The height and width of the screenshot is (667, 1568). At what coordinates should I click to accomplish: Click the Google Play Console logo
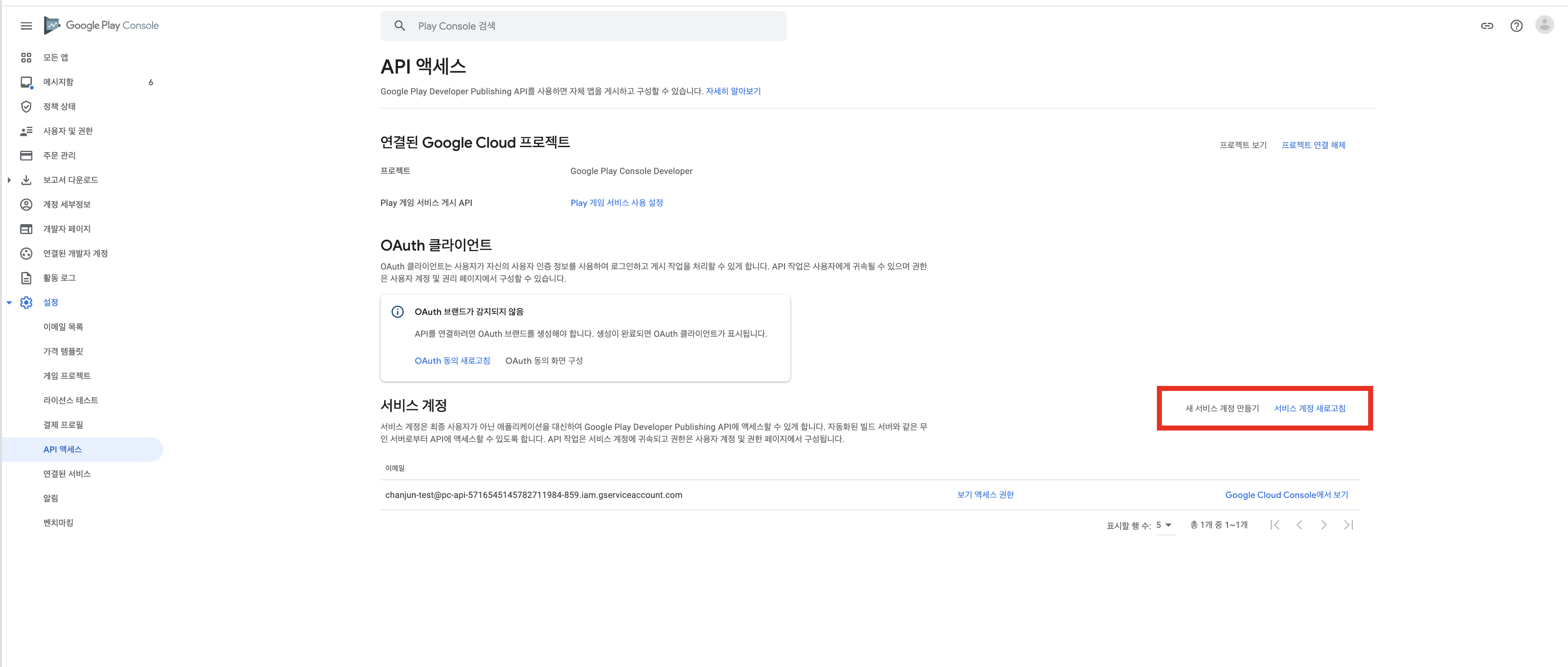(102, 26)
